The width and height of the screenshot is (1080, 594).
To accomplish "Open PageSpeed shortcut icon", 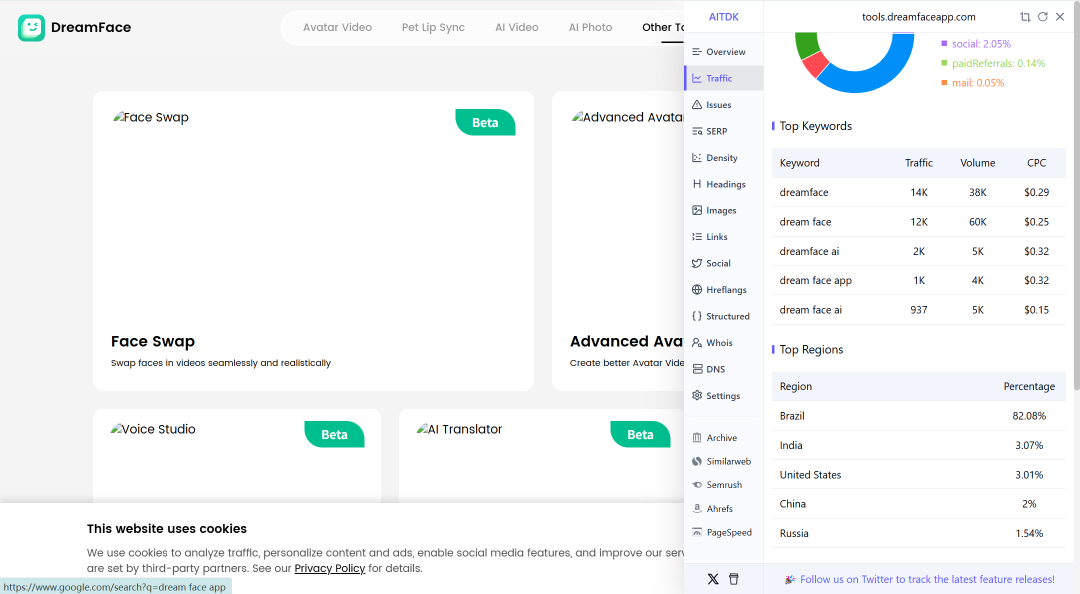I will (697, 532).
